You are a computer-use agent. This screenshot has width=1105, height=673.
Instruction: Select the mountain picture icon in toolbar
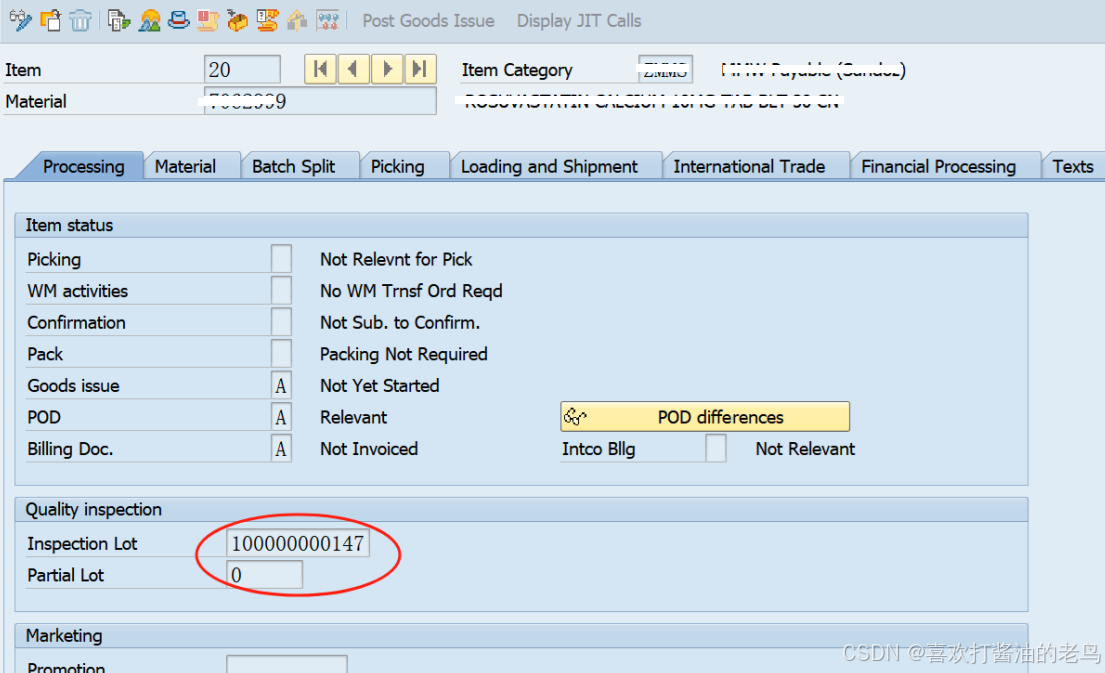pos(149,19)
